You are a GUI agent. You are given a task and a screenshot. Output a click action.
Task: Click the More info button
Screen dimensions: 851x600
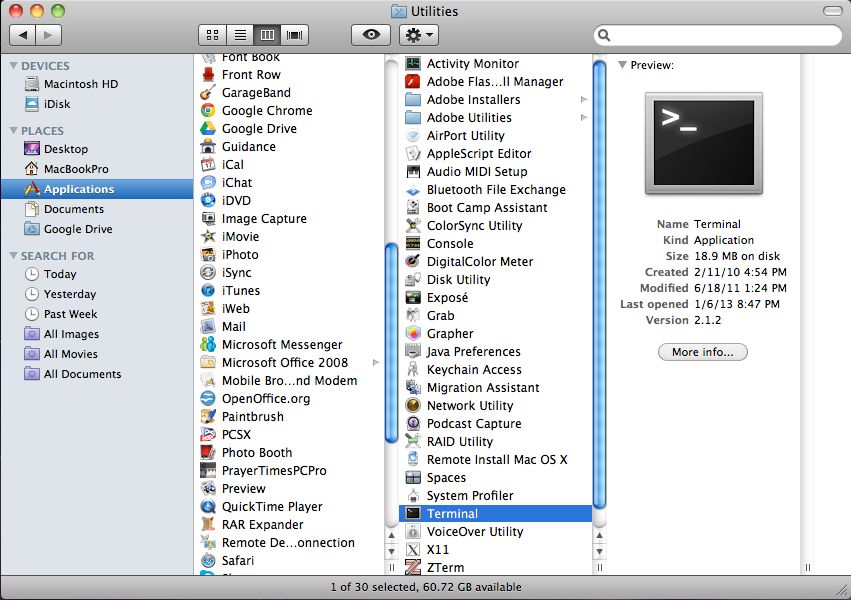tap(702, 352)
